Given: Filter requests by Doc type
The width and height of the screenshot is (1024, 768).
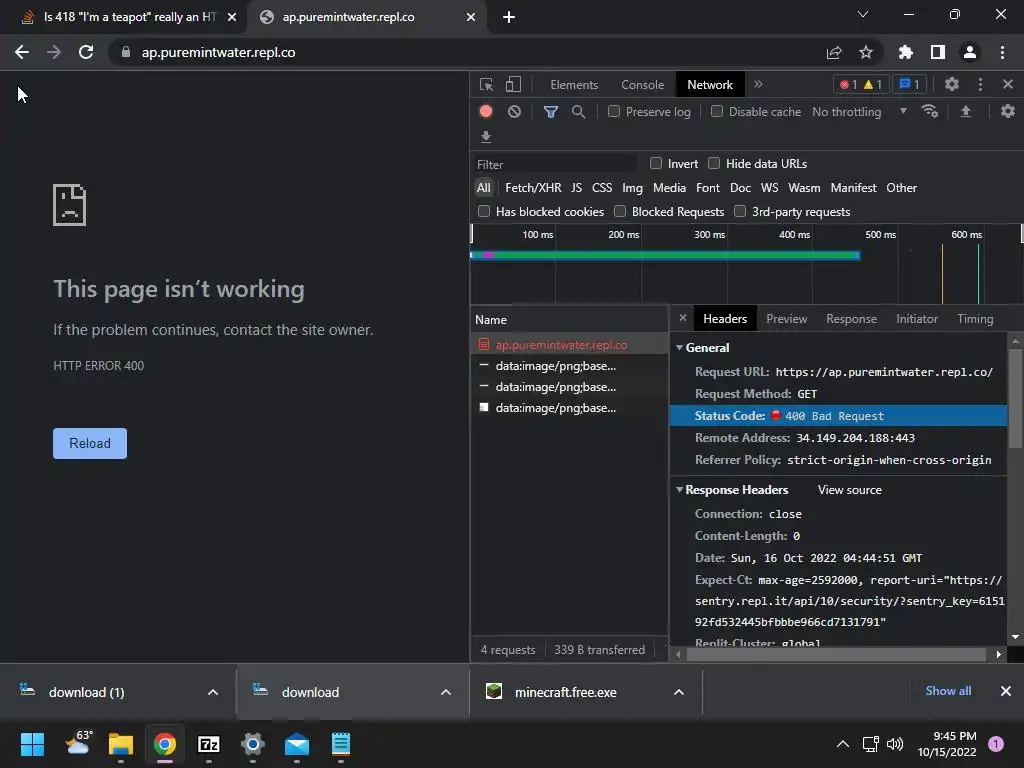Looking at the screenshot, I should [x=740, y=187].
